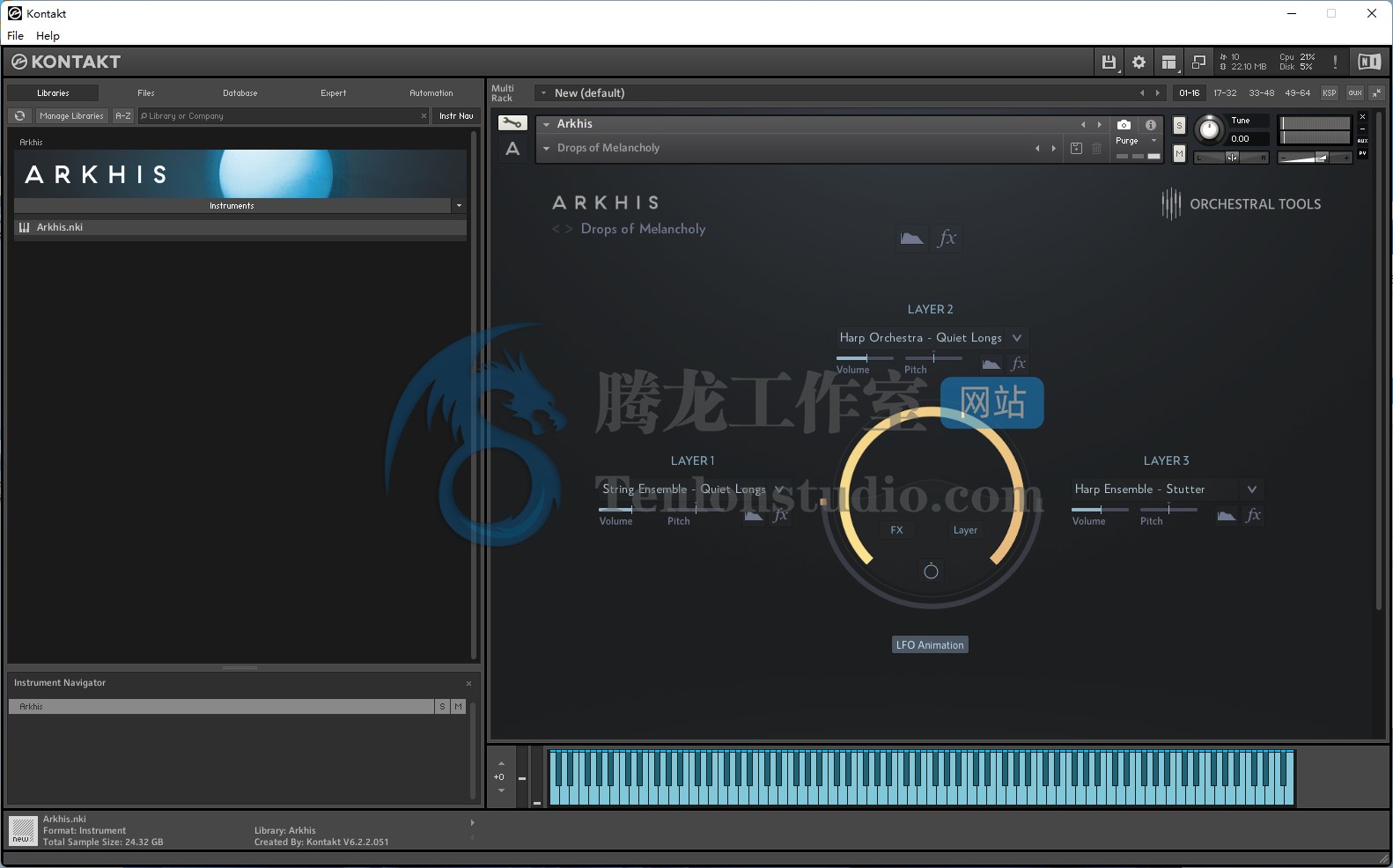Open Layer 2 envelope icon
The height and width of the screenshot is (868, 1393).
click(991, 364)
